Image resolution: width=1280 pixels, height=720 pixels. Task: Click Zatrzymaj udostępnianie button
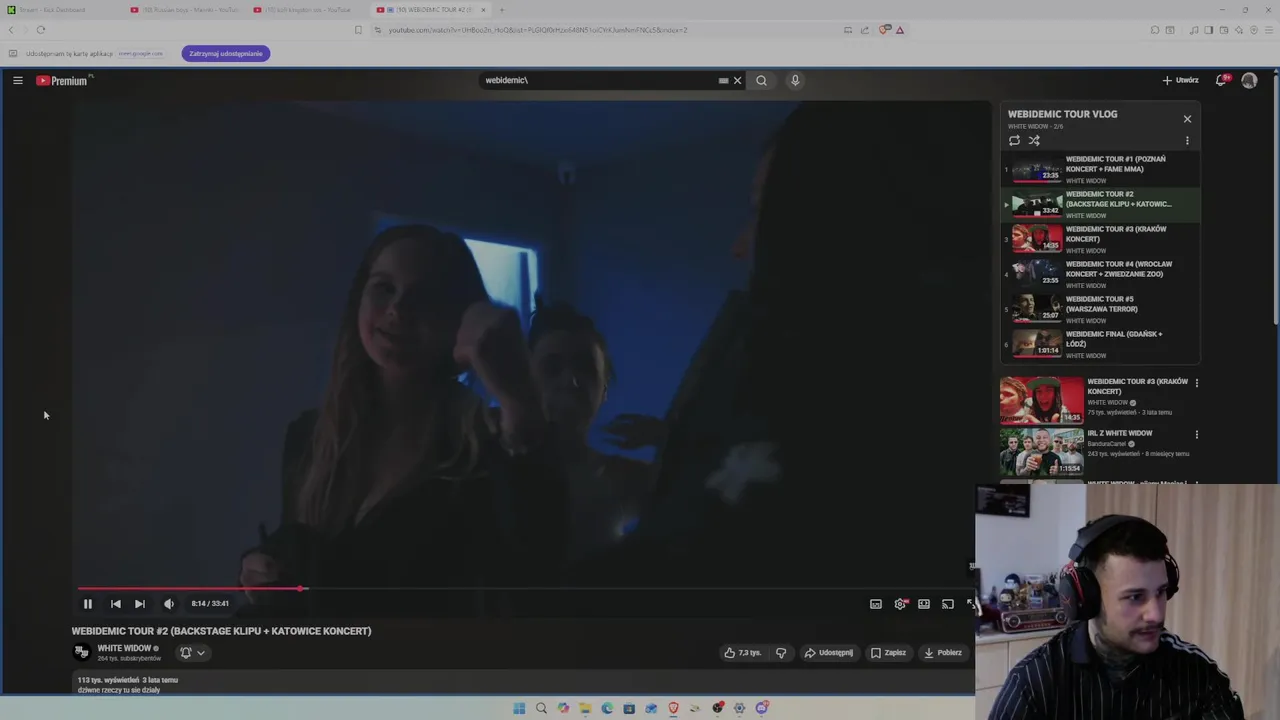pyautogui.click(x=226, y=53)
